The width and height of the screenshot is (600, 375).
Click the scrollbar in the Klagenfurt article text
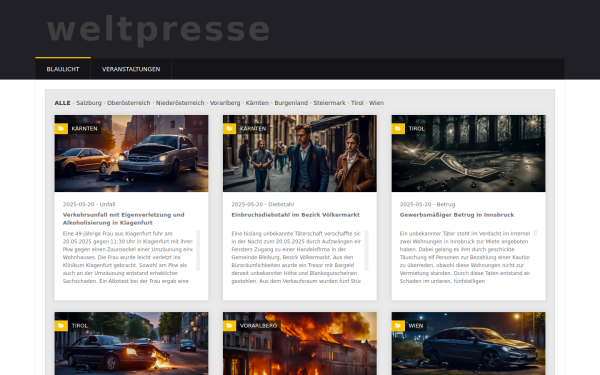pyautogui.click(x=198, y=250)
